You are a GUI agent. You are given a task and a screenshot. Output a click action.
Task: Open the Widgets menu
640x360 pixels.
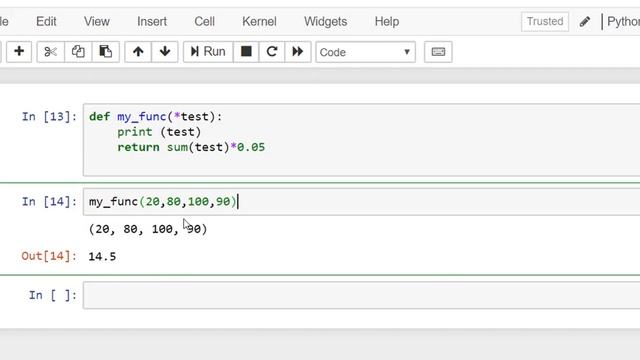(x=325, y=21)
